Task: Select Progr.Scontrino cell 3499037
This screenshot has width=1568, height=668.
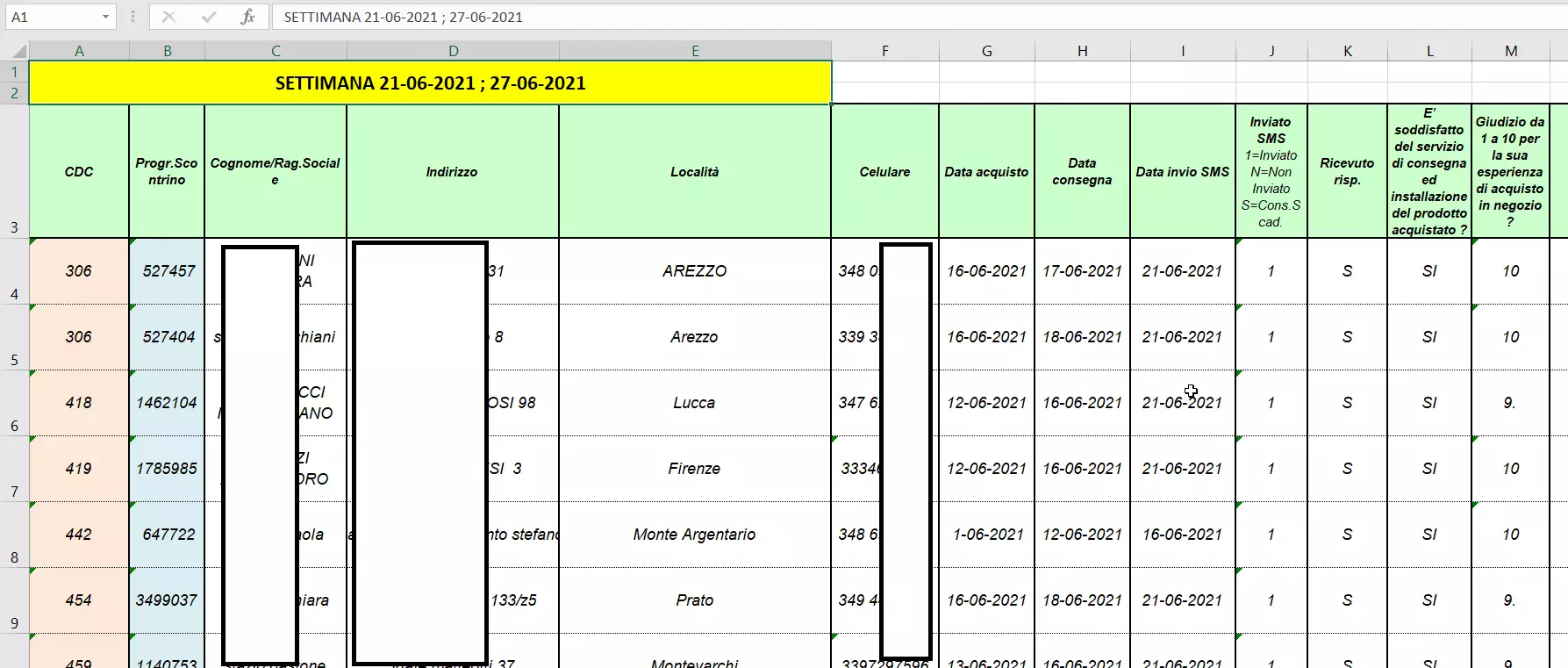Action: click(167, 600)
